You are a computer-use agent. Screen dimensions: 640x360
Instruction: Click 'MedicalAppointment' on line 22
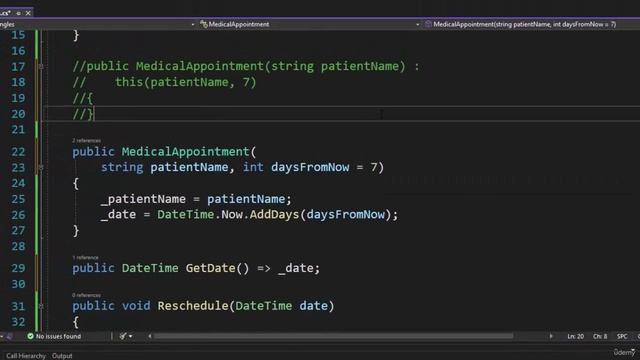186,152
